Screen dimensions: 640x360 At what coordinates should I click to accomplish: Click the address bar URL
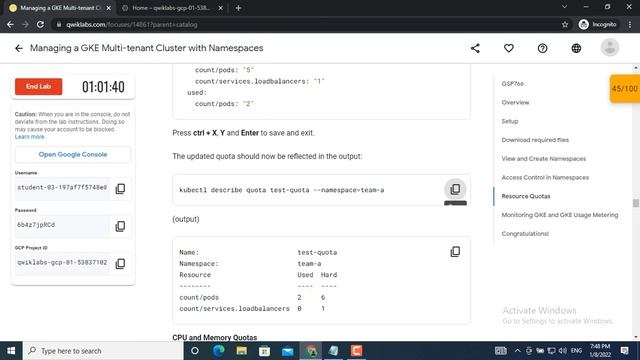pos(131,24)
